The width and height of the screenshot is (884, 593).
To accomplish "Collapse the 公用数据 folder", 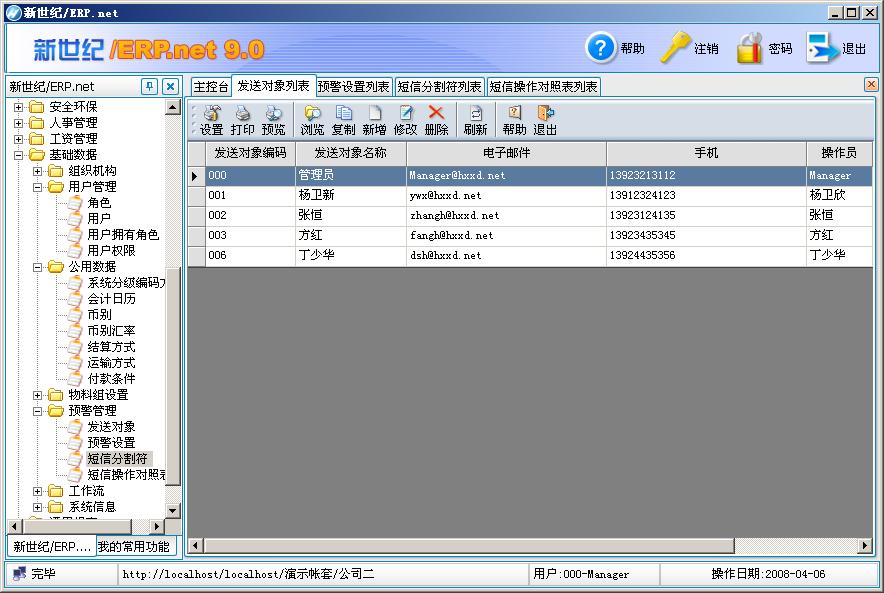I will pyautogui.click(x=37, y=267).
